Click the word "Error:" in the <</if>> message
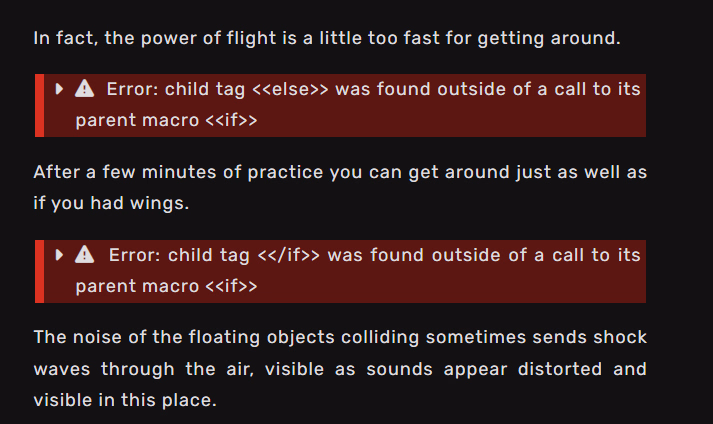This screenshot has width=713, height=424. [x=135, y=255]
